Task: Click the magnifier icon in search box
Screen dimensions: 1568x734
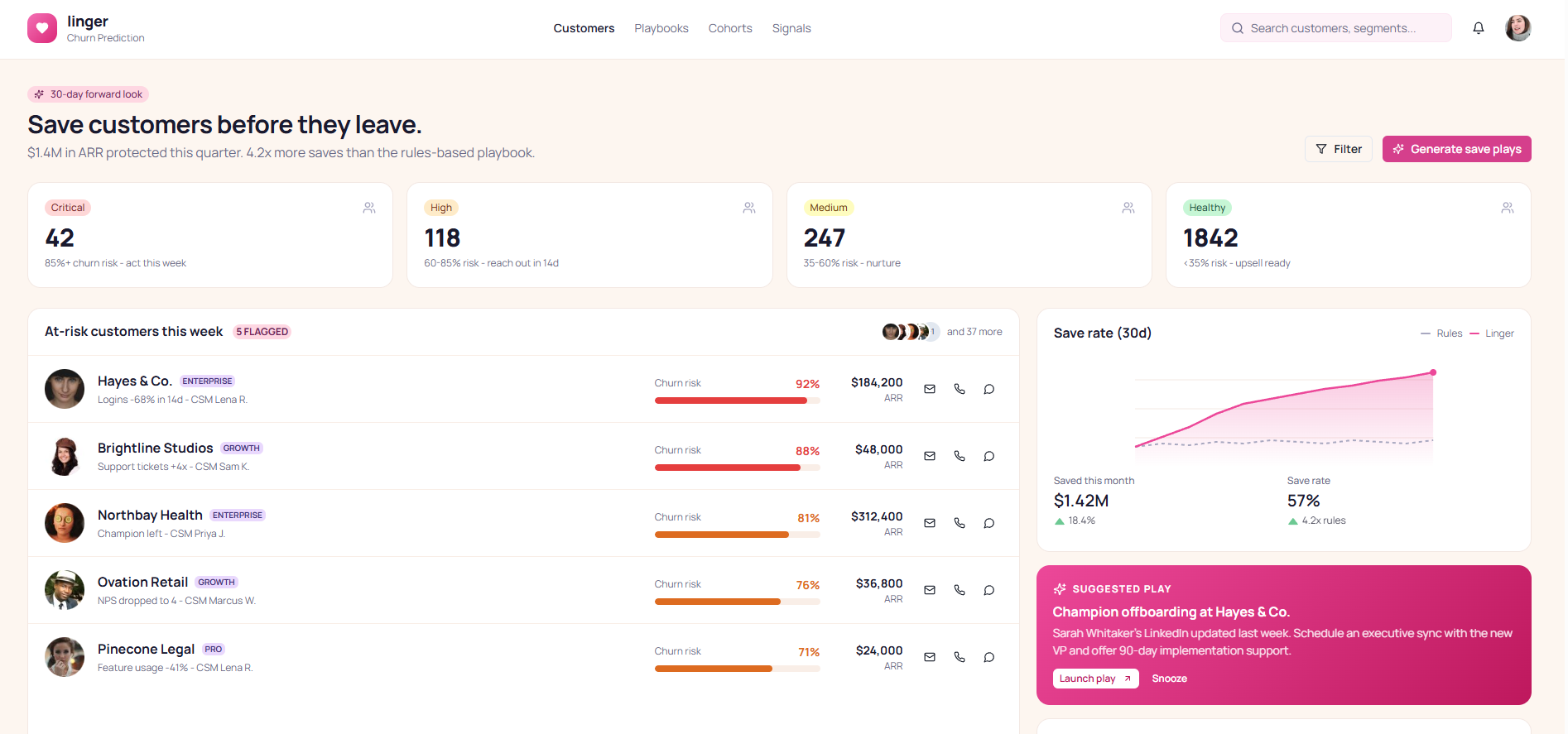Action: (1238, 28)
